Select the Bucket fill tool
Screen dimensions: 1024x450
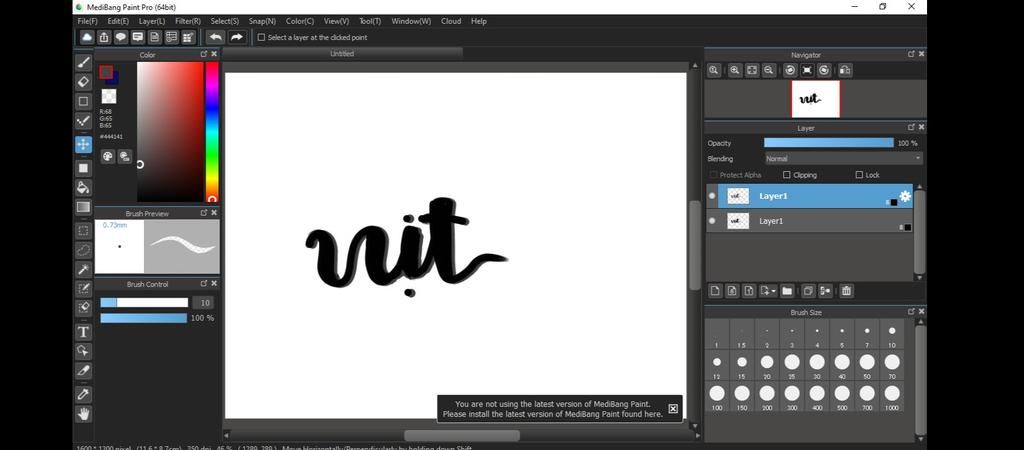(x=83, y=187)
